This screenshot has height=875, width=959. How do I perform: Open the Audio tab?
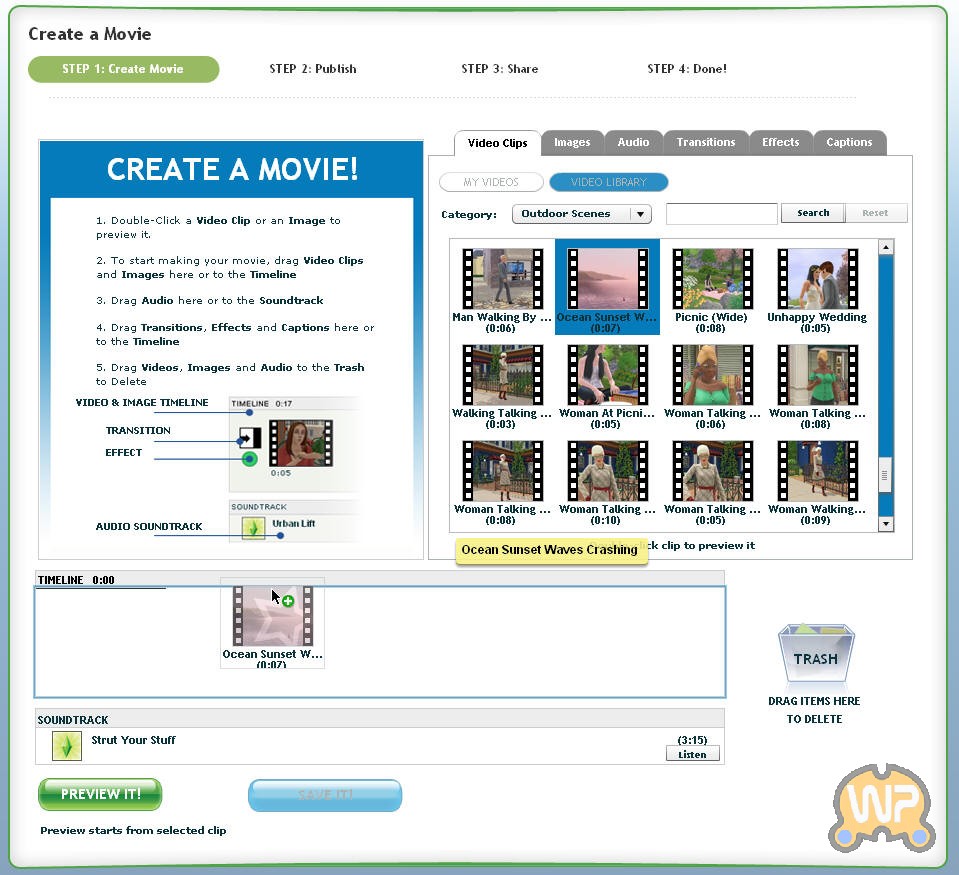point(633,142)
